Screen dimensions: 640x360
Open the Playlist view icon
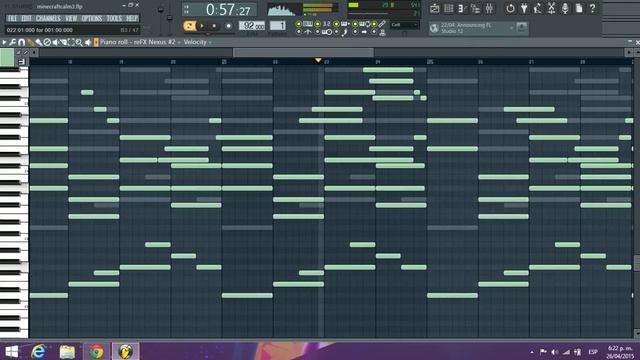click(435, 8)
